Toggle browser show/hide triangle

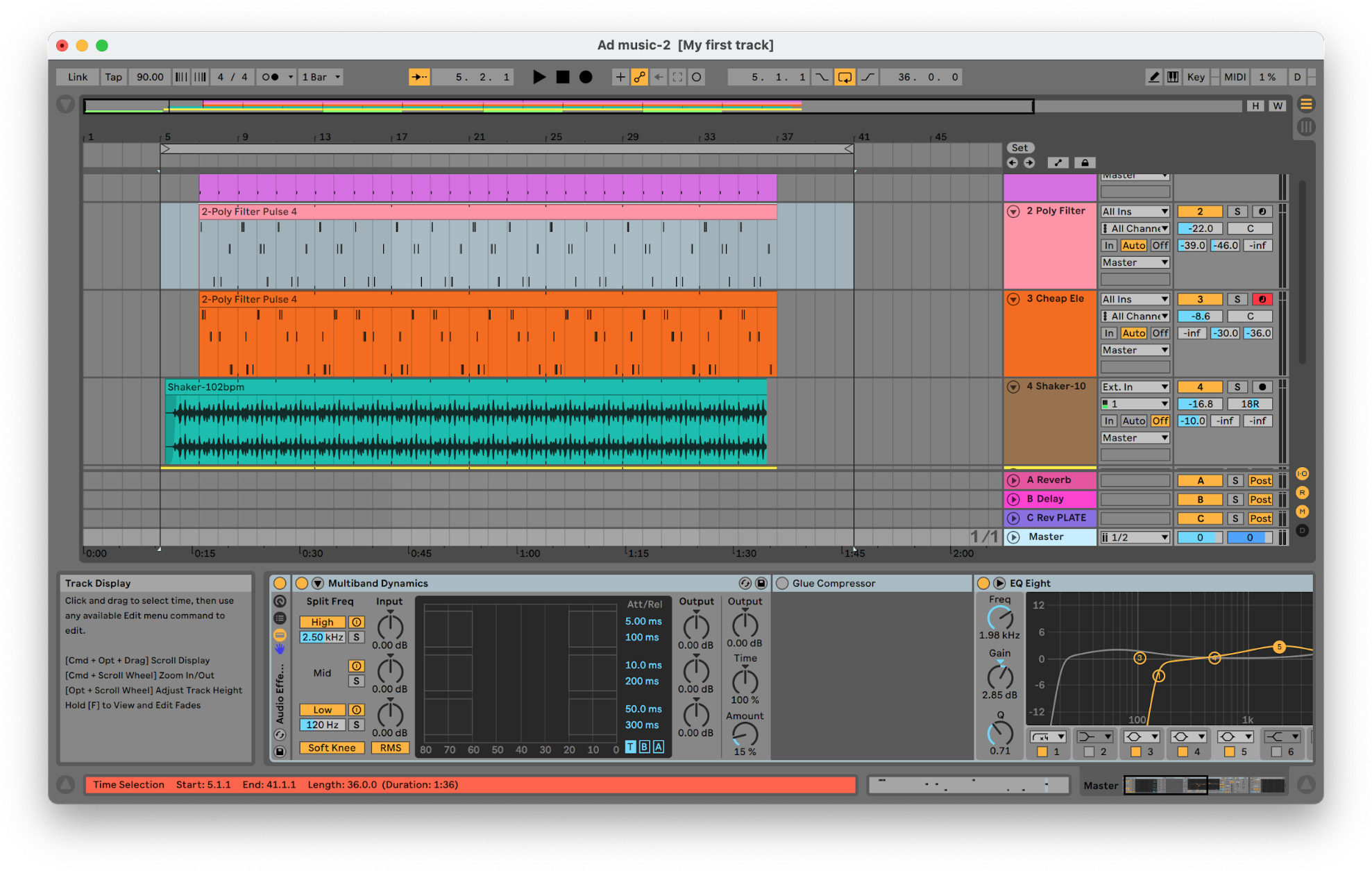point(66,104)
